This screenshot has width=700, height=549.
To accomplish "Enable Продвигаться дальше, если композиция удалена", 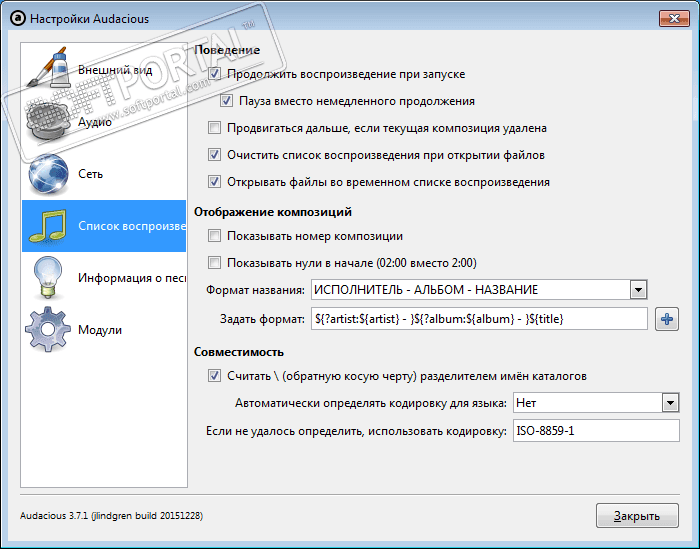I will click(215, 128).
